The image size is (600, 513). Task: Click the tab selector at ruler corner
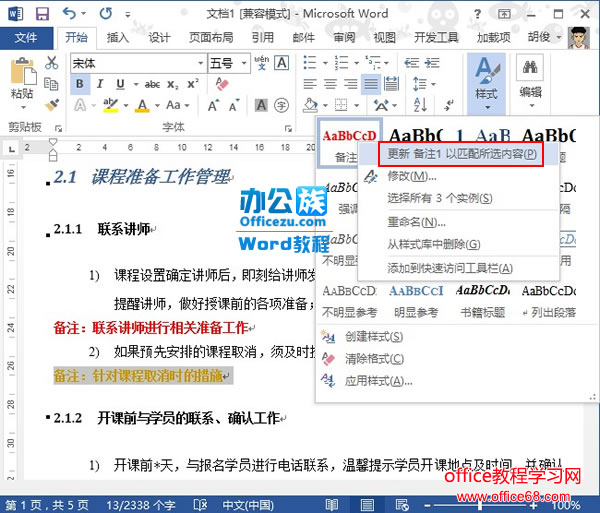point(11,148)
